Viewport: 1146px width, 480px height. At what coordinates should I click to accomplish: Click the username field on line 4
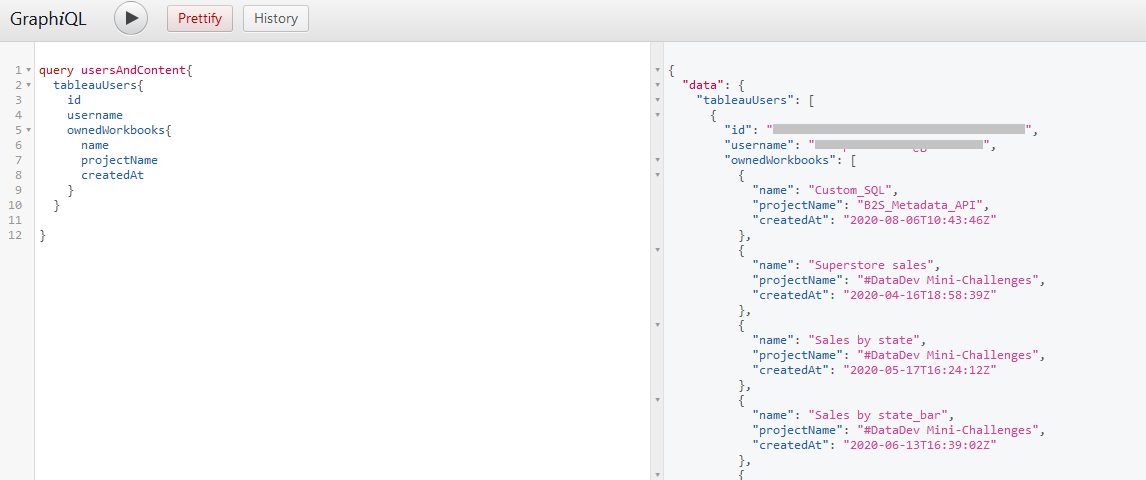coord(95,115)
